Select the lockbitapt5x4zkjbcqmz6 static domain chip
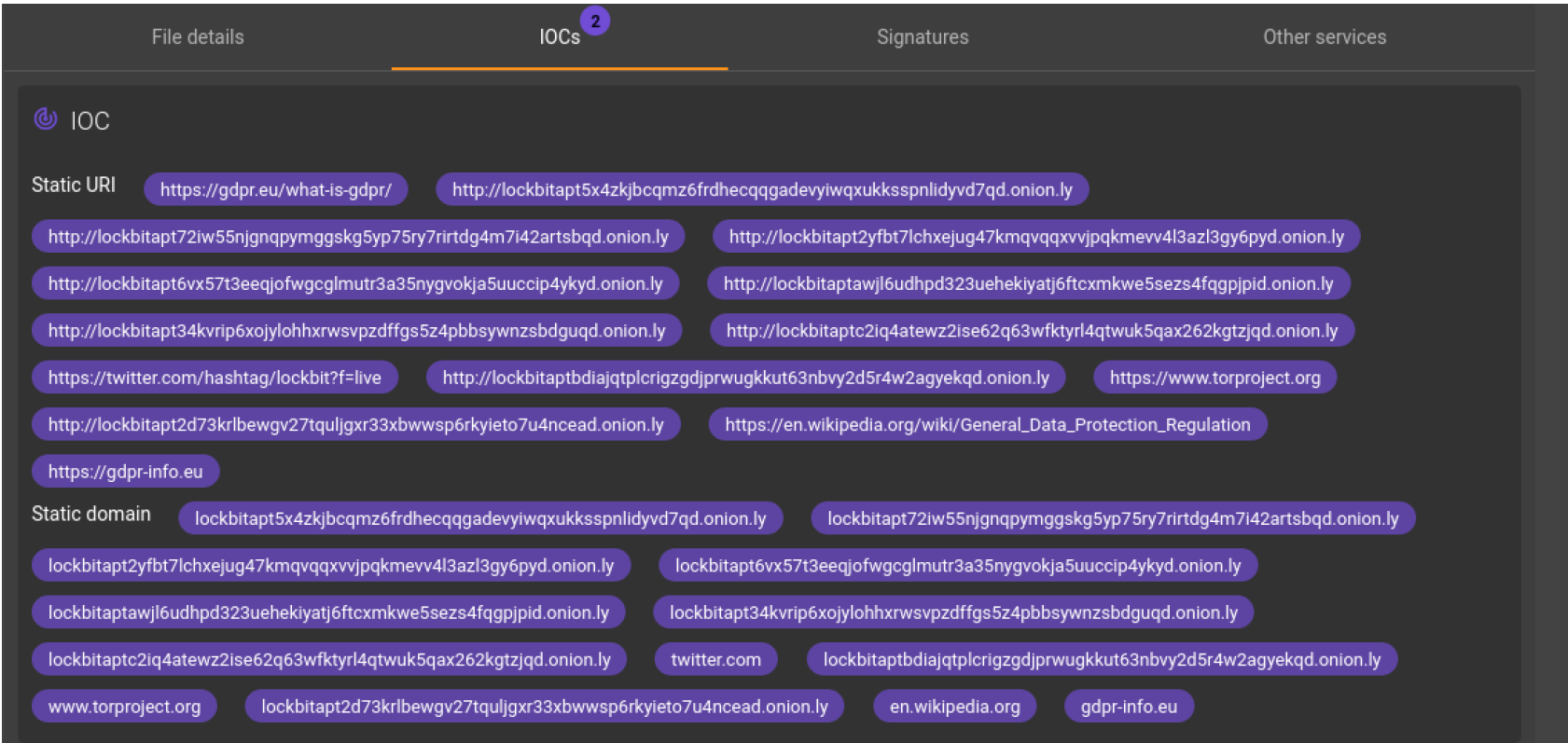Image resolution: width=1568 pixels, height=743 pixels. (480, 518)
